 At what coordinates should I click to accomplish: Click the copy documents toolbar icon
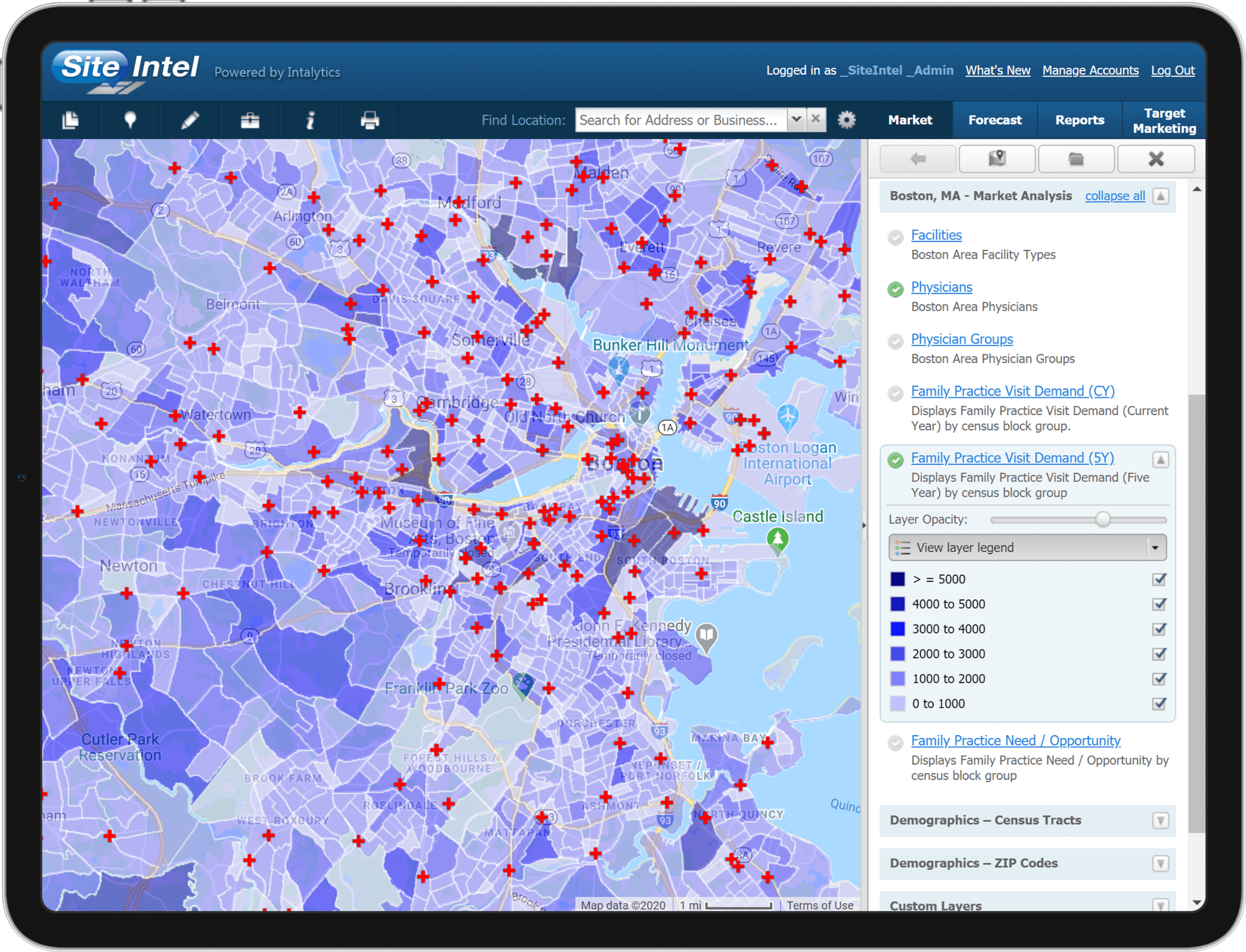[x=71, y=120]
